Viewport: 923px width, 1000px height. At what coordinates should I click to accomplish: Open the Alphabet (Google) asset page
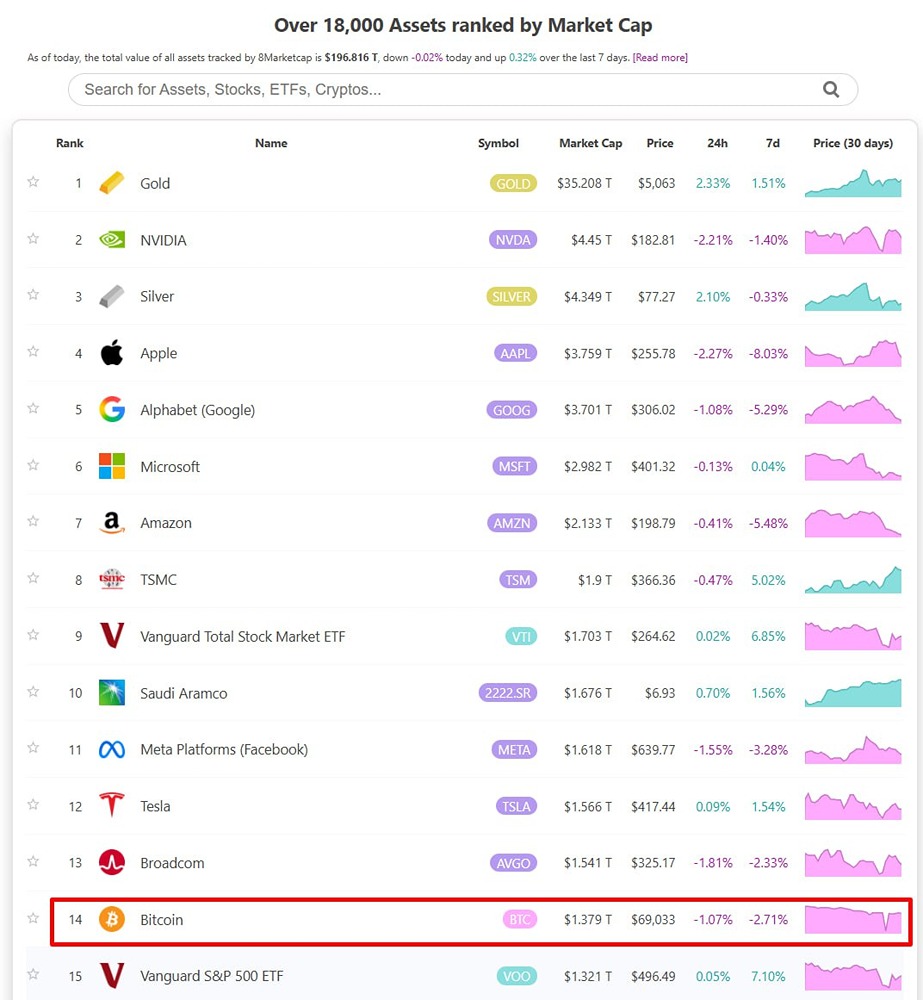[197, 410]
